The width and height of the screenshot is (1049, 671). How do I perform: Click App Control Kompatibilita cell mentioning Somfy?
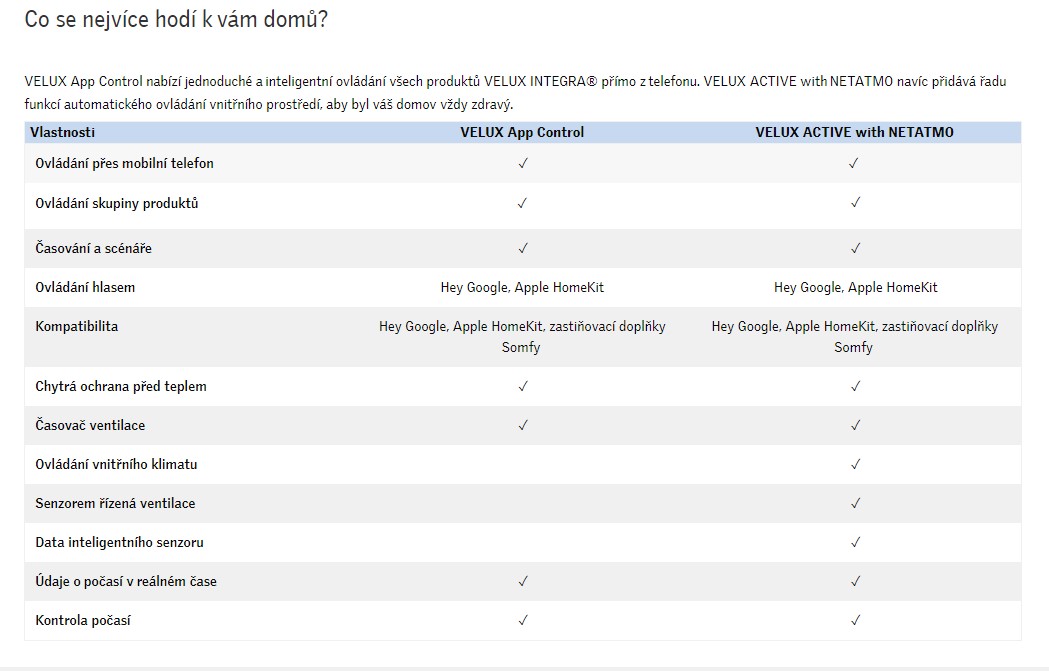click(522, 337)
